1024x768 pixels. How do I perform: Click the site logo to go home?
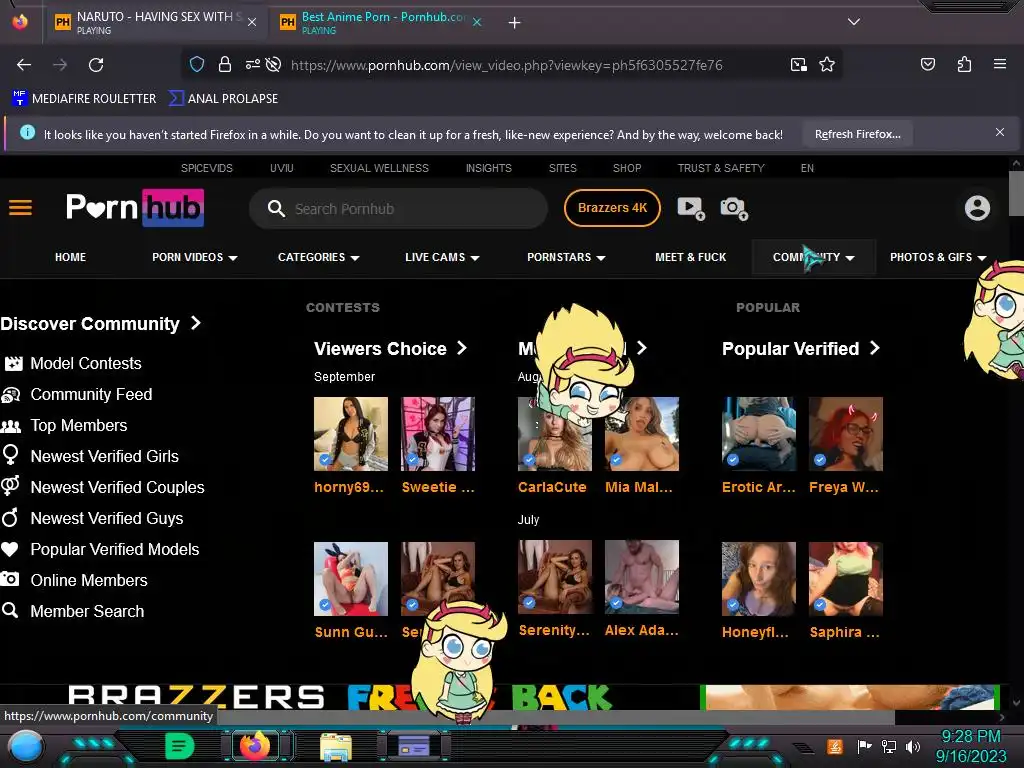[135, 208]
